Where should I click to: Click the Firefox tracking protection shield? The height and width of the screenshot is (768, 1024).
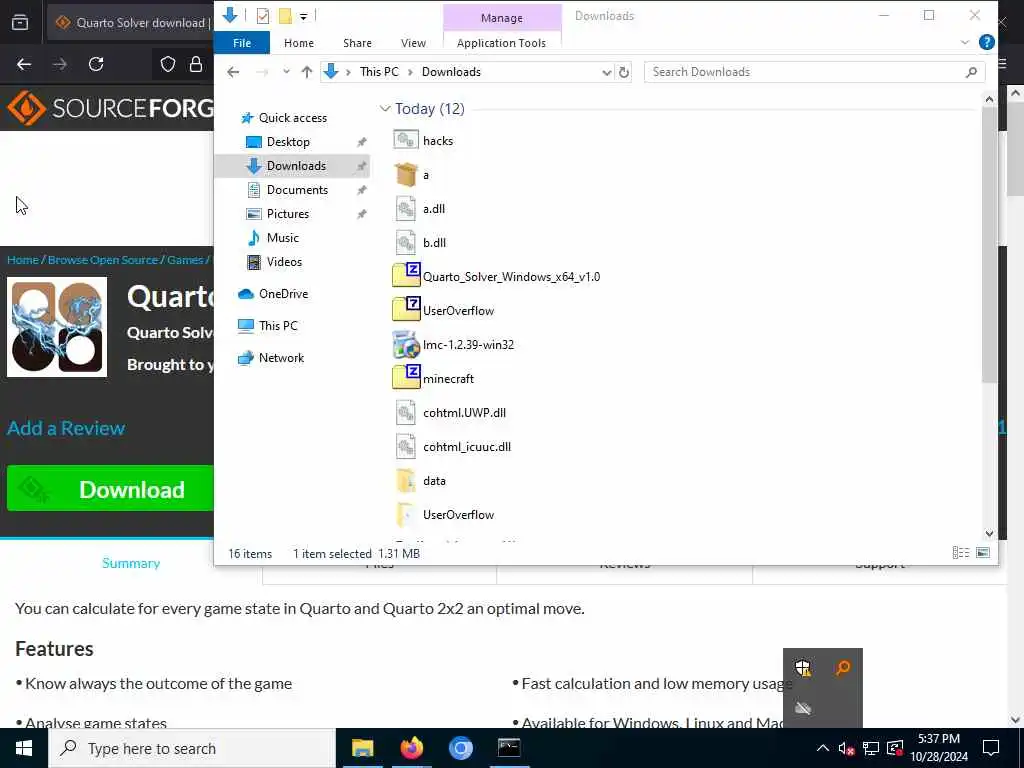tap(168, 64)
